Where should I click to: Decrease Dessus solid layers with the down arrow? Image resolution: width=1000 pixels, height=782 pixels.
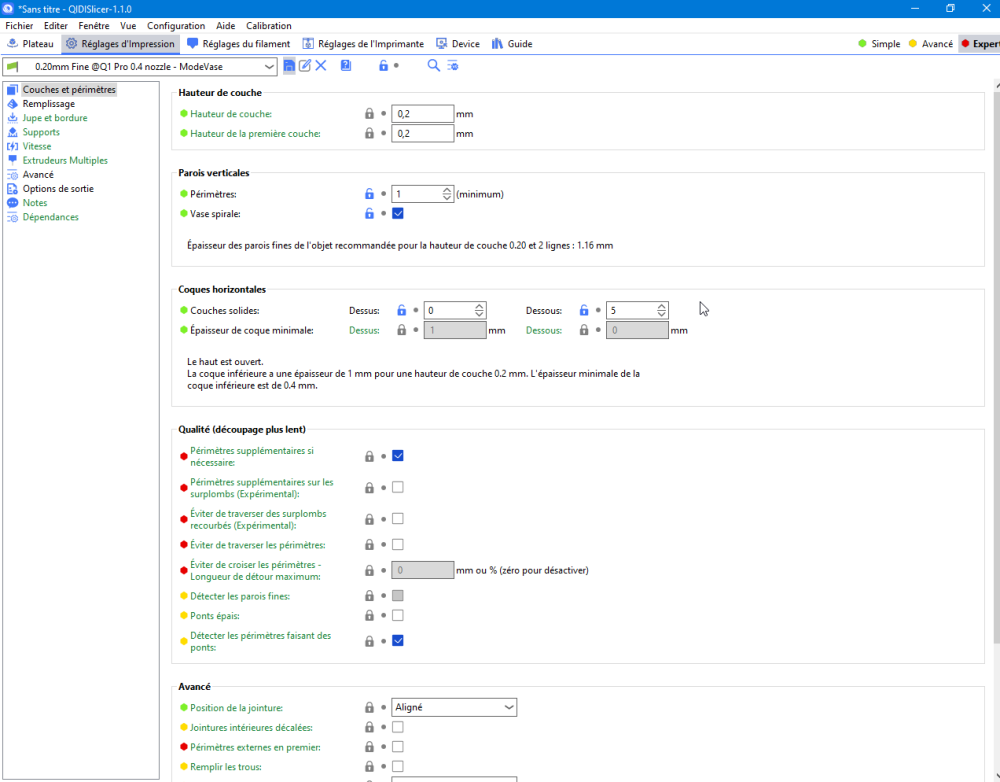pyautogui.click(x=480, y=314)
